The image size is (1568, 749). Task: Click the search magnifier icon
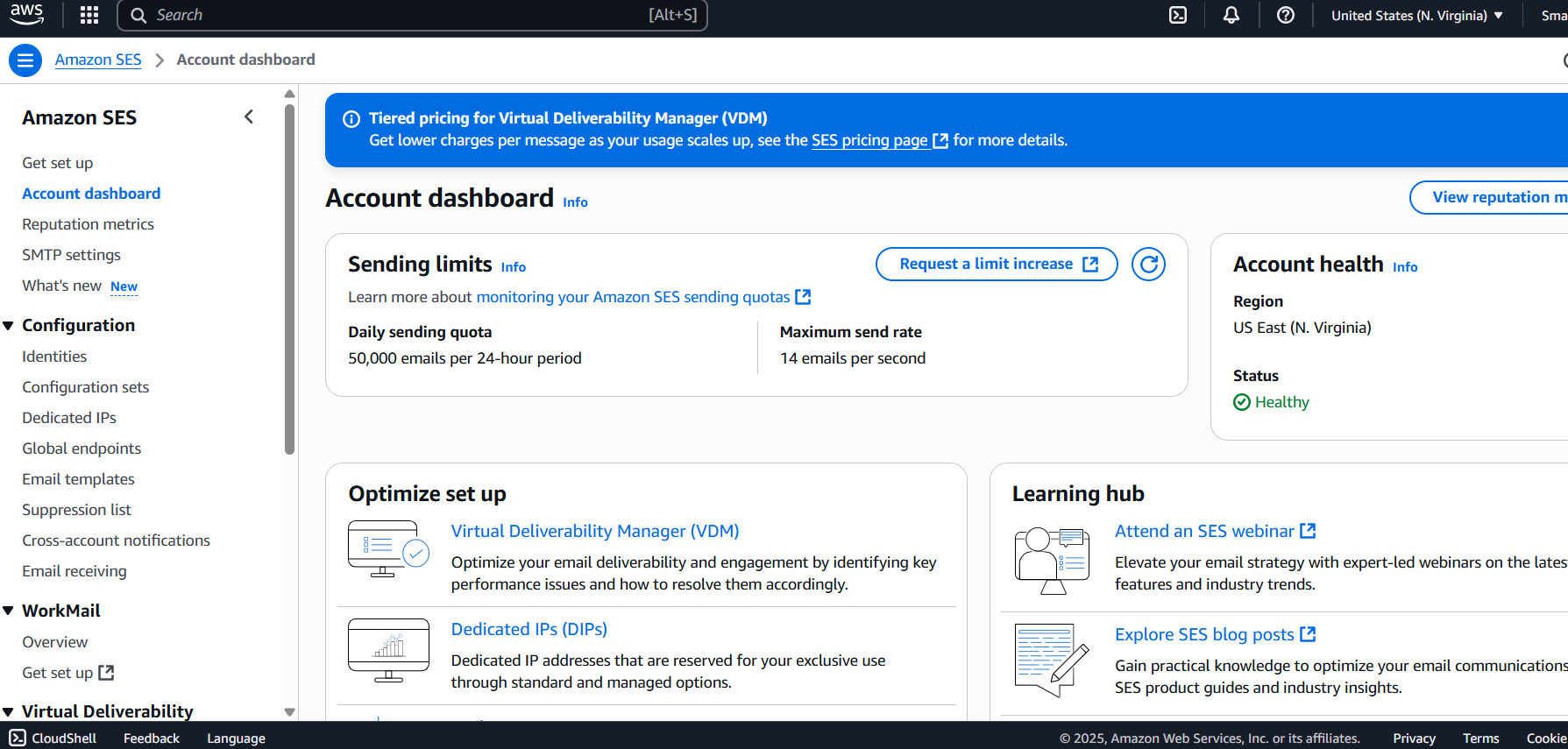click(x=138, y=15)
